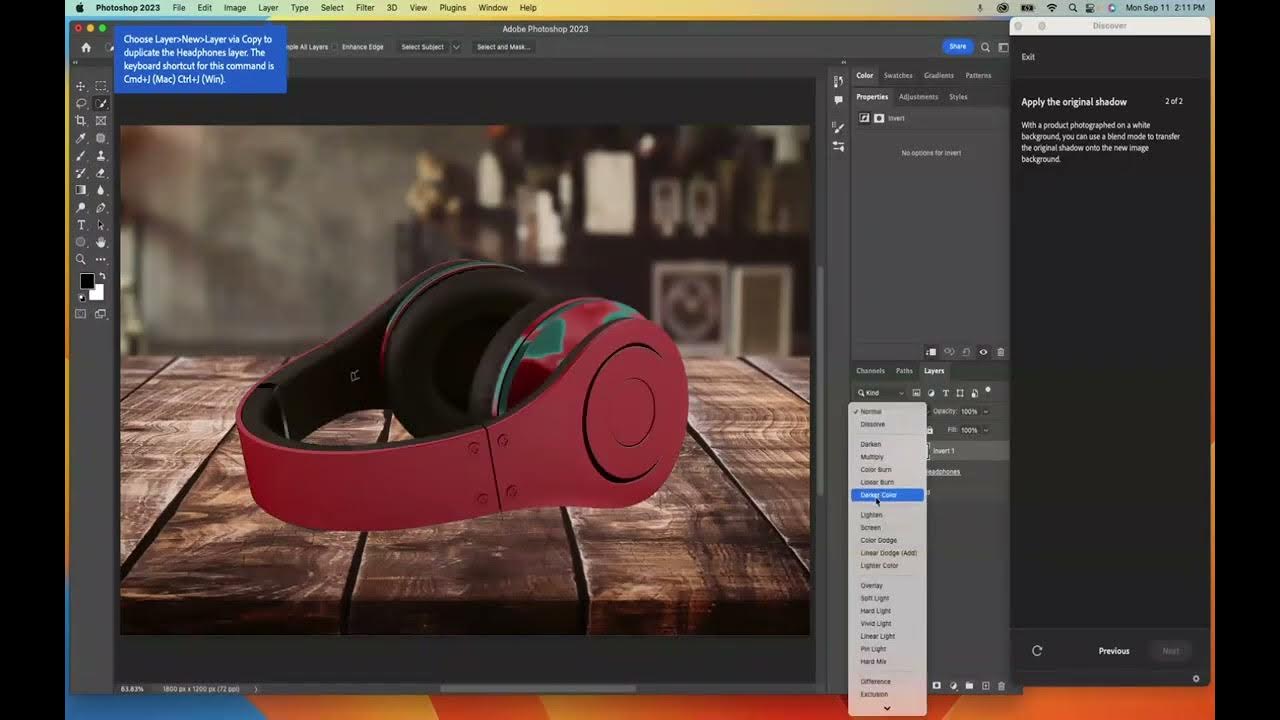Toggle Quick Mask mode
This screenshot has width=1280, height=720.
click(x=81, y=314)
